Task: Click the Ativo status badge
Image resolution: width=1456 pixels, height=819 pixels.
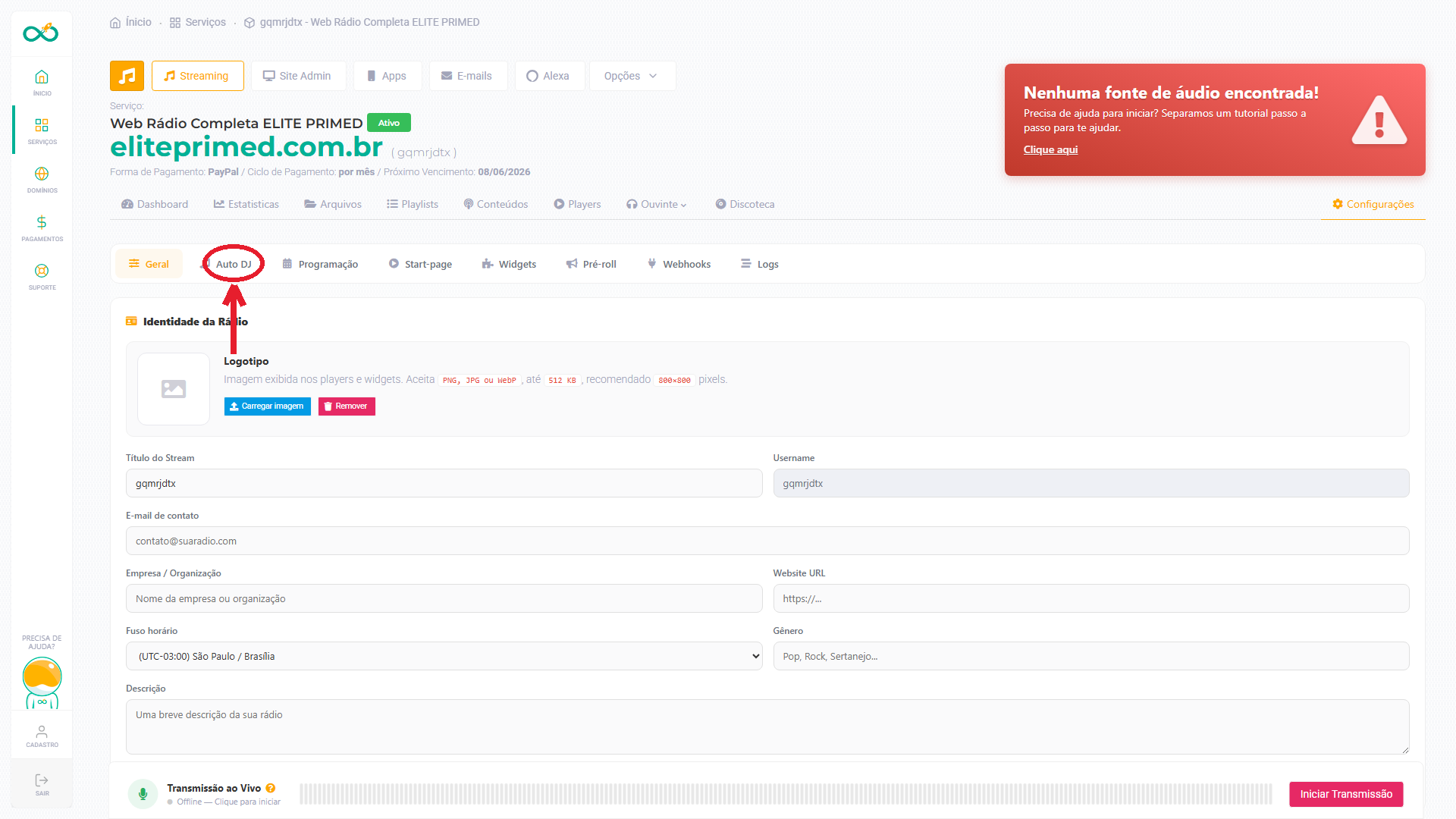Action: (x=389, y=123)
